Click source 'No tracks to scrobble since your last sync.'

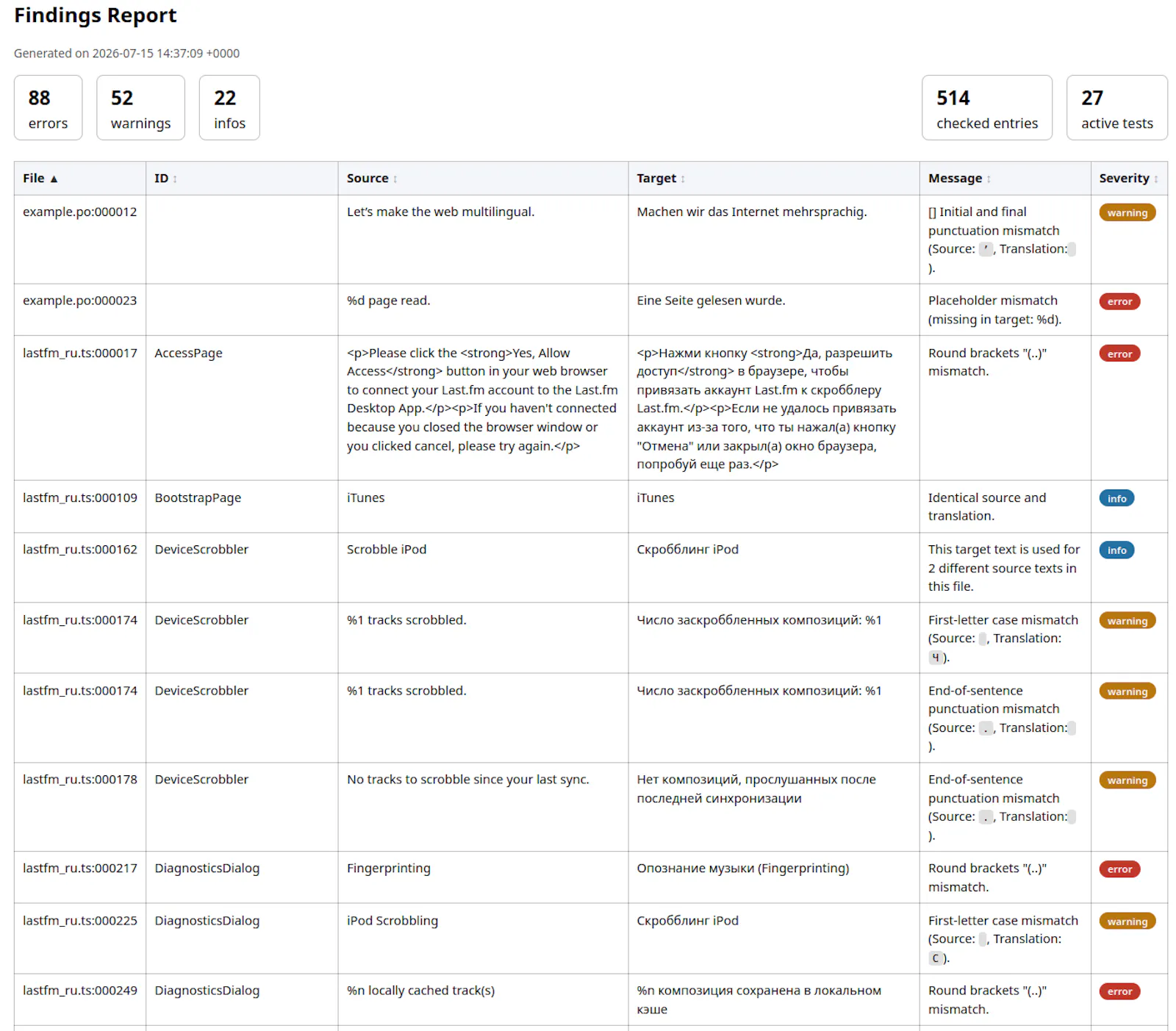click(x=467, y=779)
